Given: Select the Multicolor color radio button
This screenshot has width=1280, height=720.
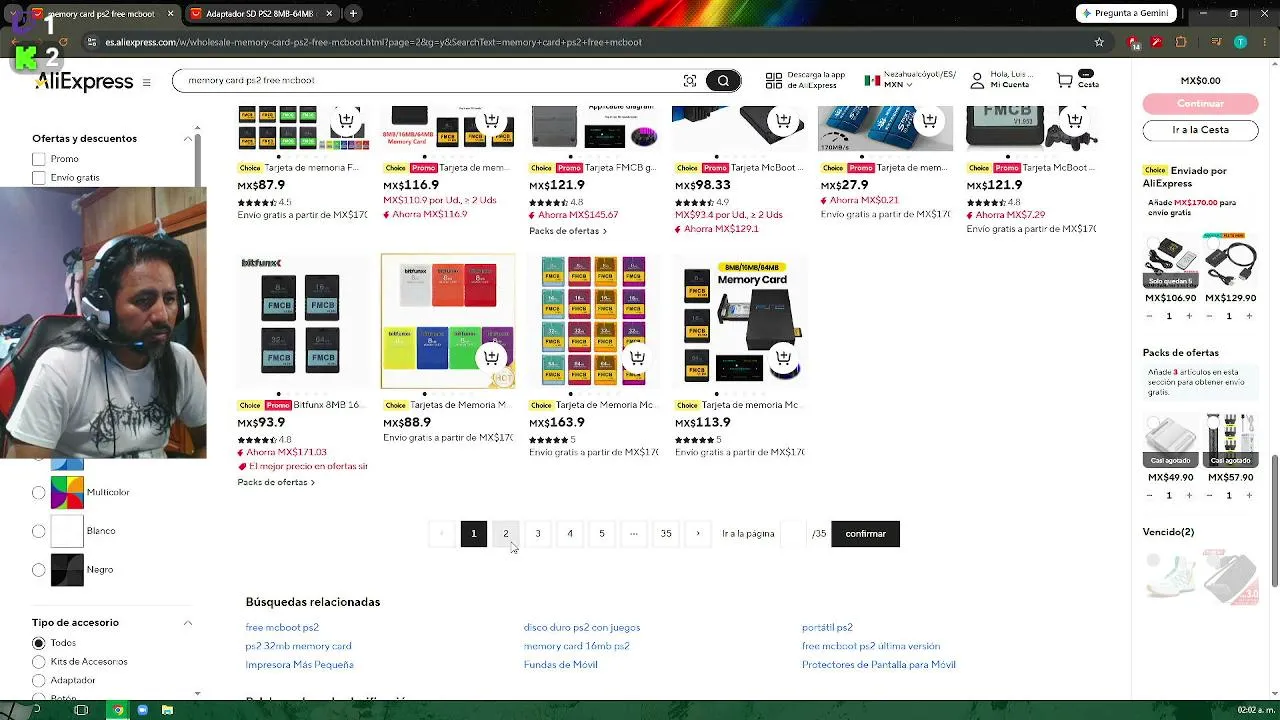Looking at the screenshot, I should point(39,492).
